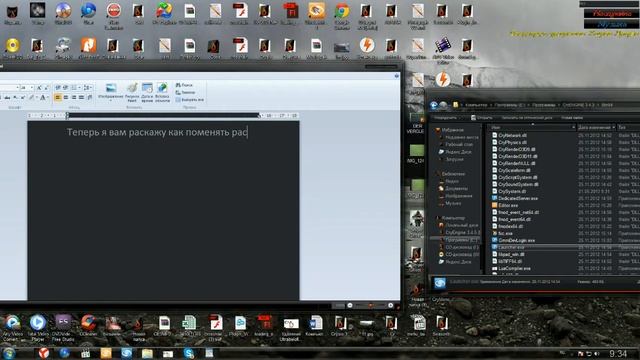Click the WordPad help icon
This screenshot has width=640, height=360.
pos(396,76)
